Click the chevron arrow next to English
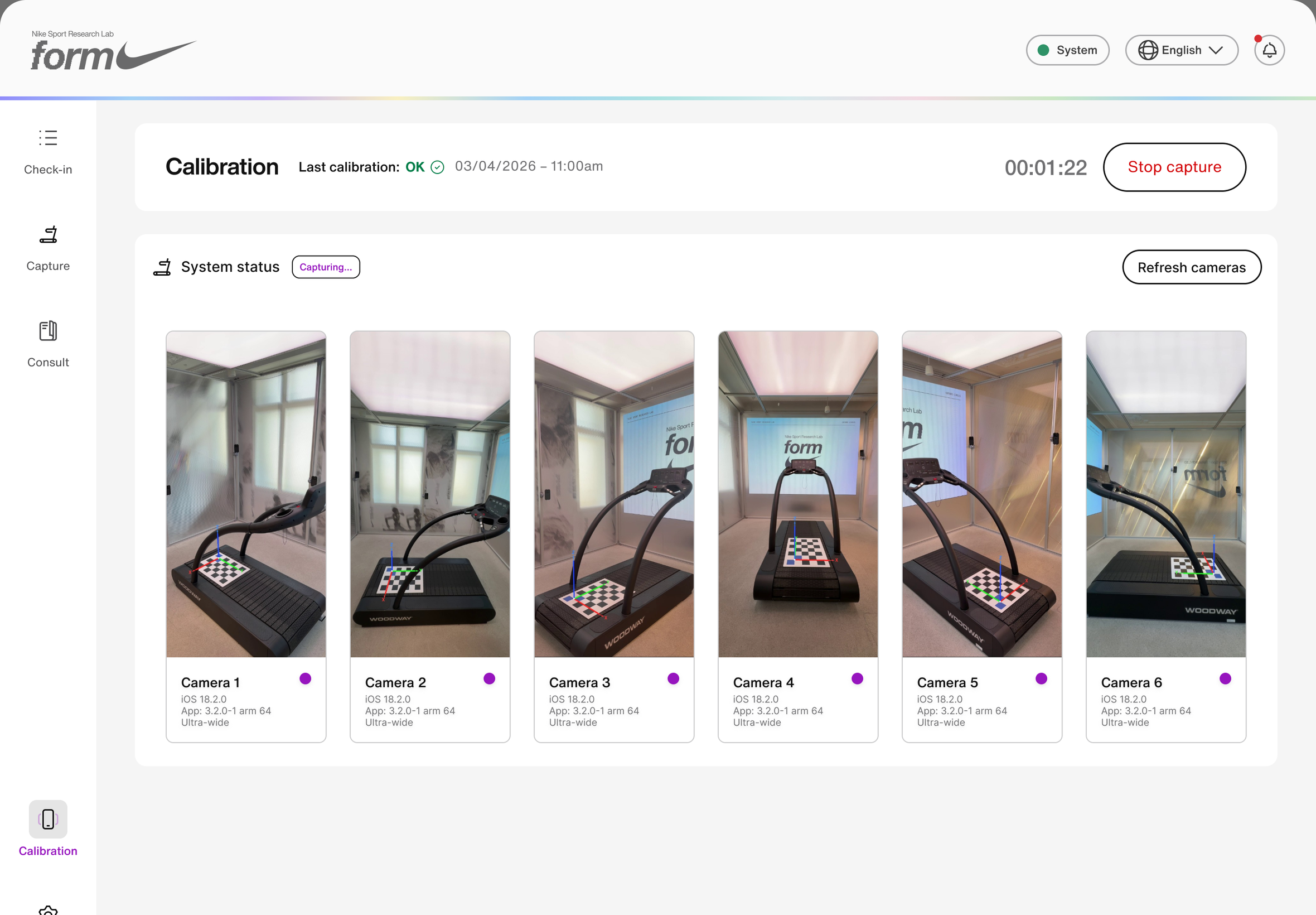 (x=1216, y=50)
